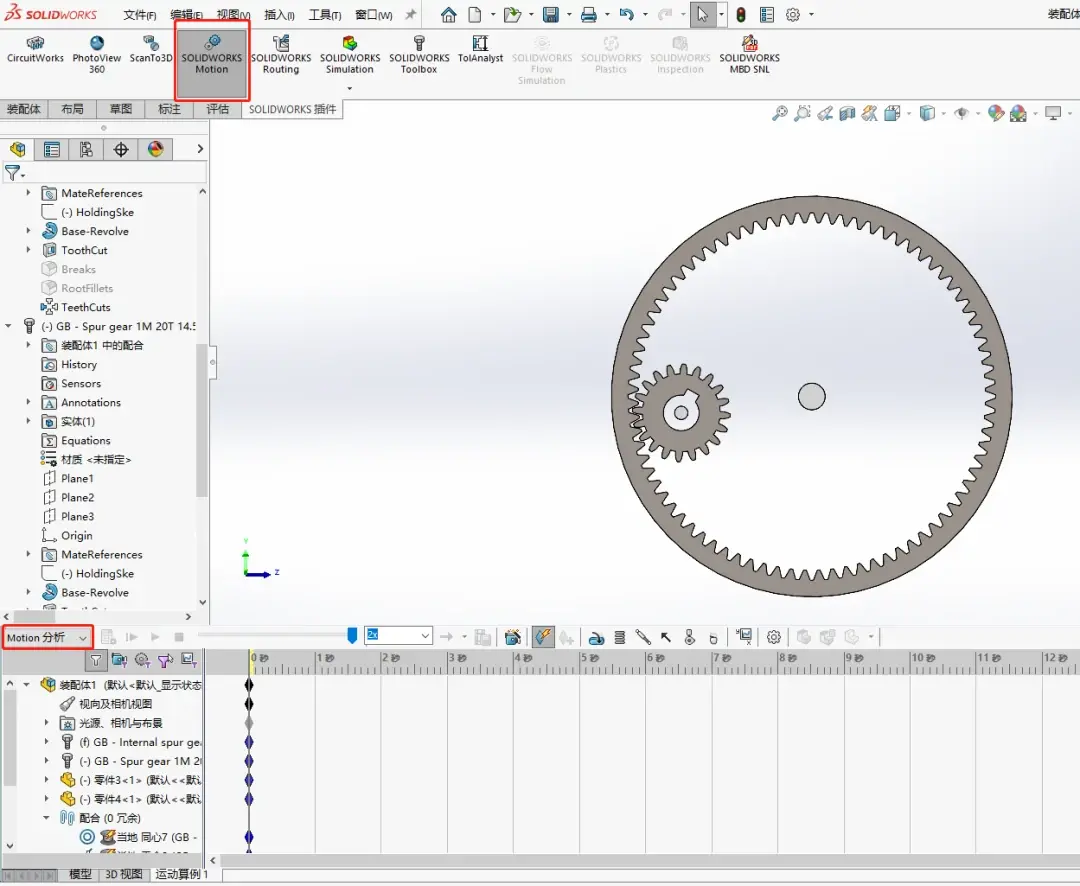The image size is (1080, 886).
Task: Save the document
Action: pos(550,14)
